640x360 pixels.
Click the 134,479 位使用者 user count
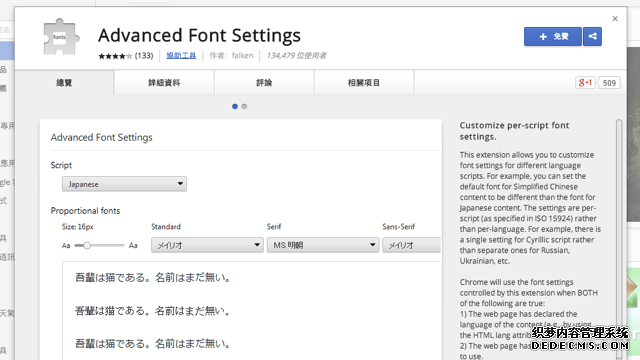click(296, 56)
